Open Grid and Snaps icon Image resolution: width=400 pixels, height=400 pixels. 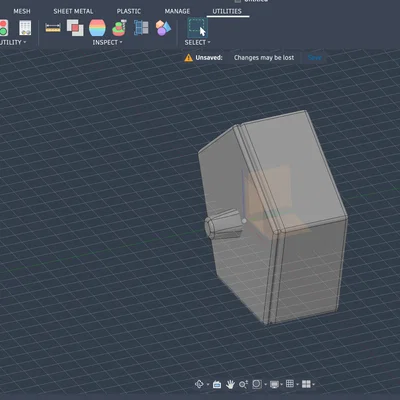click(x=290, y=384)
